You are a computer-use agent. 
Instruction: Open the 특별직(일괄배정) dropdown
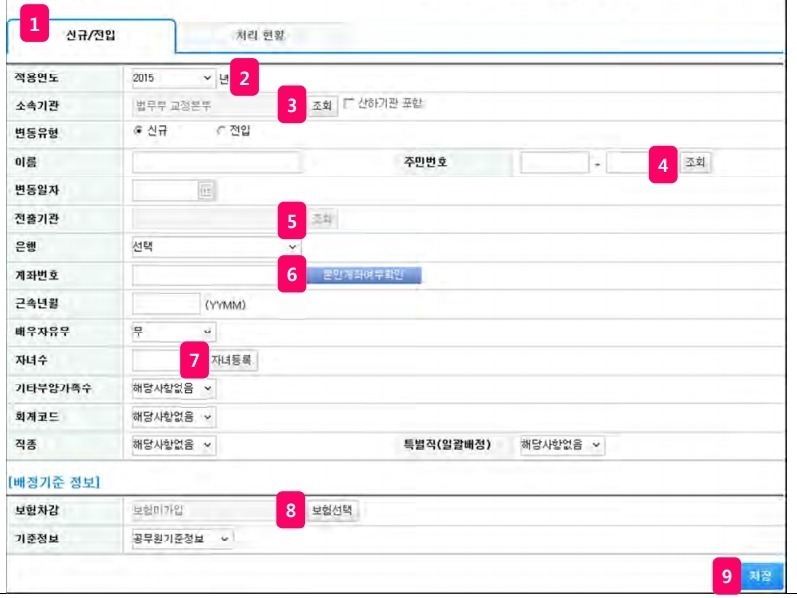tap(562, 445)
